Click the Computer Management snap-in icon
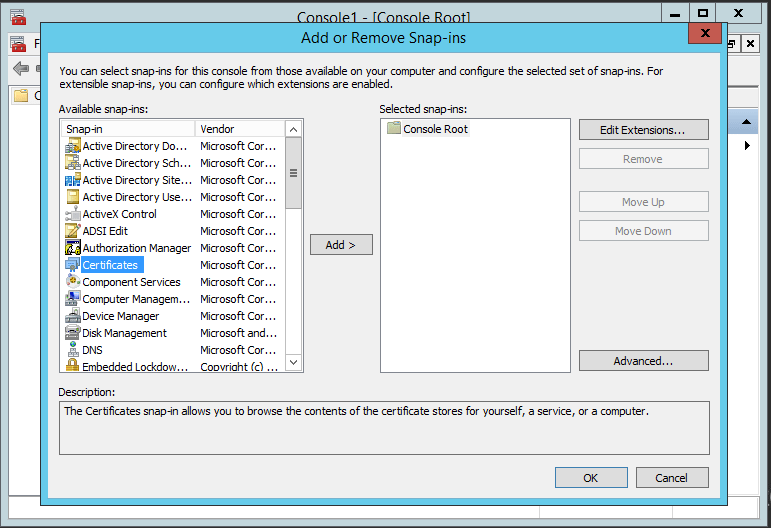Screen dimensions: 771x528 pos(72,299)
